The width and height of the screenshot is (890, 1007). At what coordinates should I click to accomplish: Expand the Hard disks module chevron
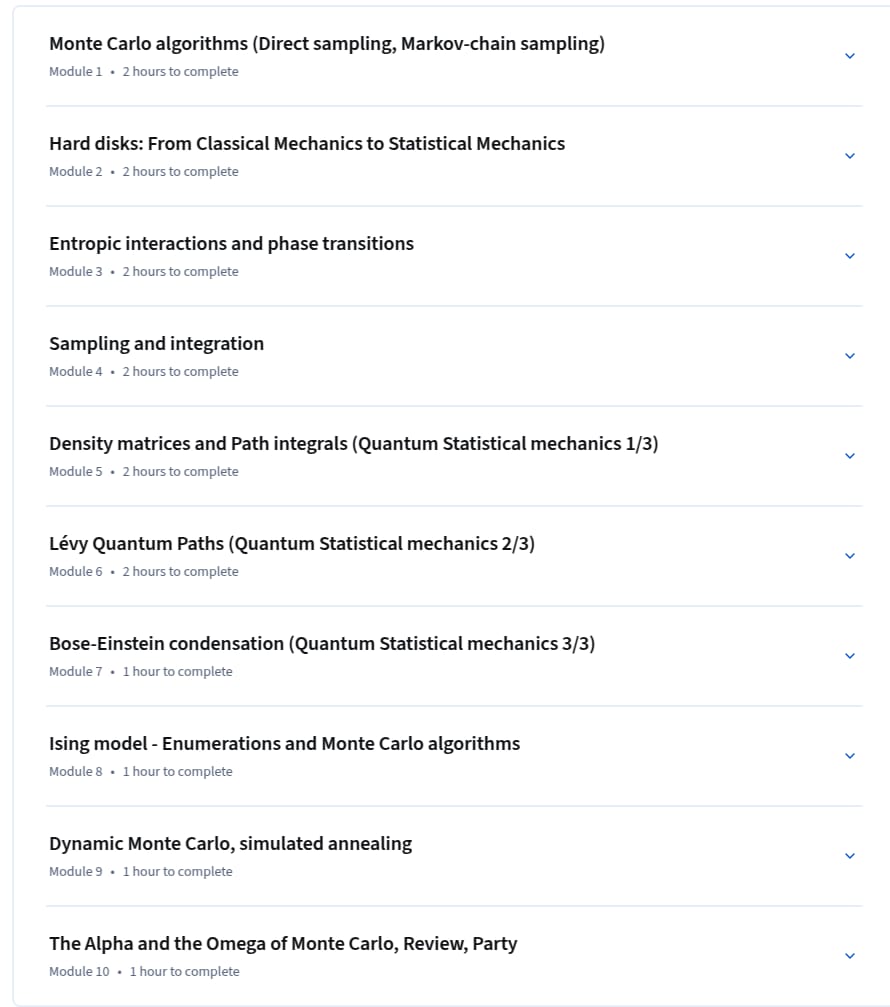coord(850,156)
